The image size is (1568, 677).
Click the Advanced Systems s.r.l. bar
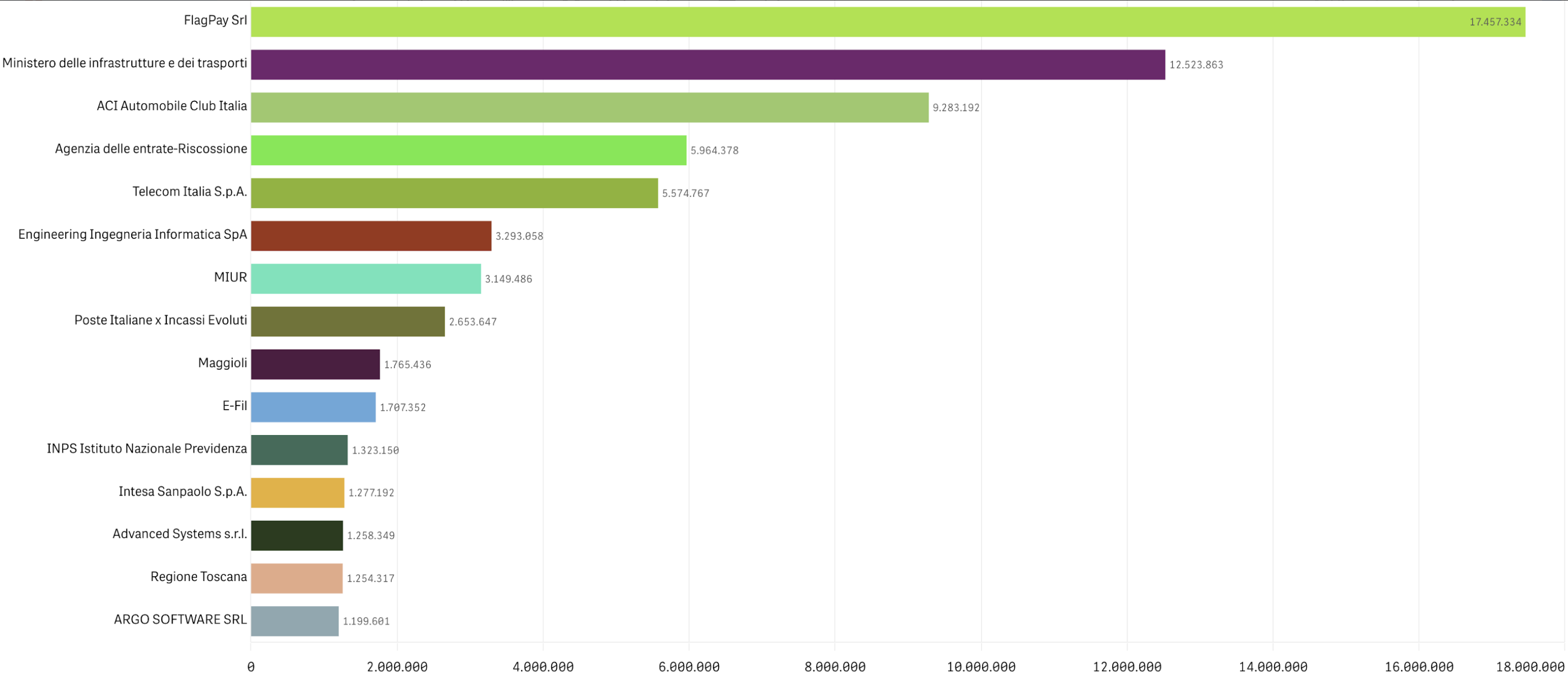[x=297, y=536]
